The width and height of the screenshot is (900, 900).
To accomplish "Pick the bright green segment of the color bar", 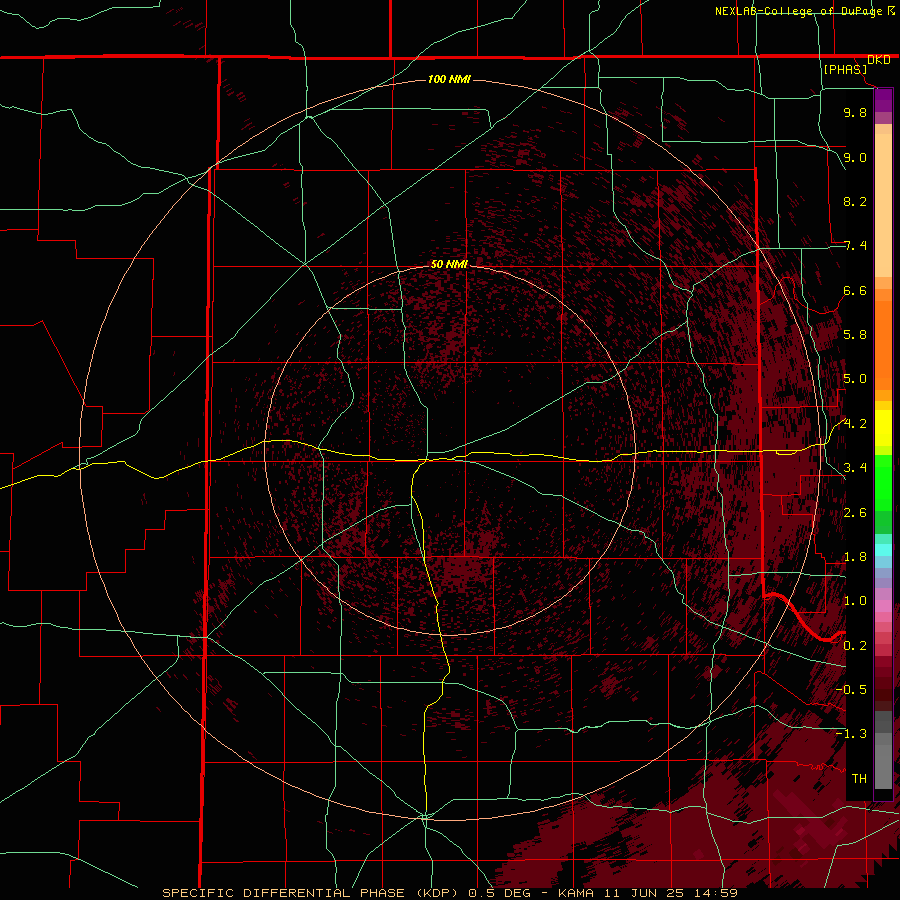I will tap(883, 482).
